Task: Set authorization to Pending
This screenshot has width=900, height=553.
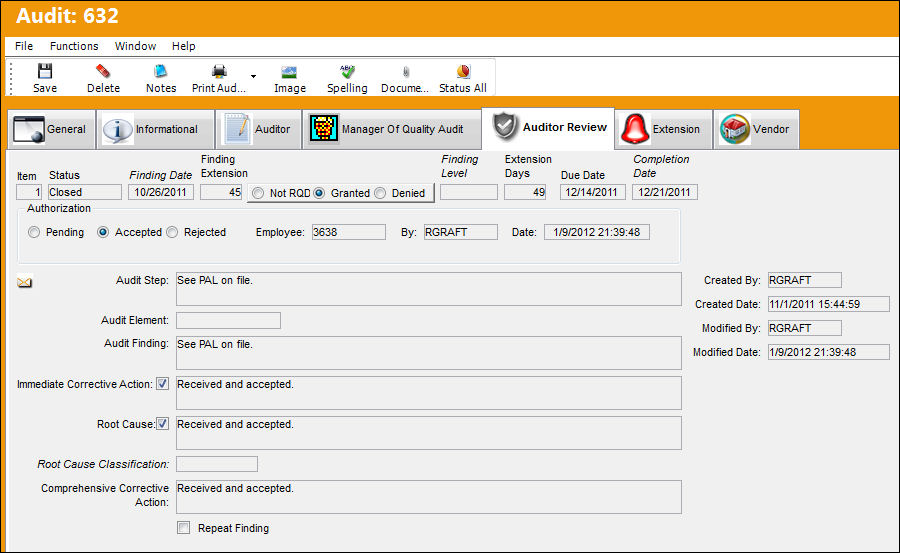Action: click(x=34, y=232)
